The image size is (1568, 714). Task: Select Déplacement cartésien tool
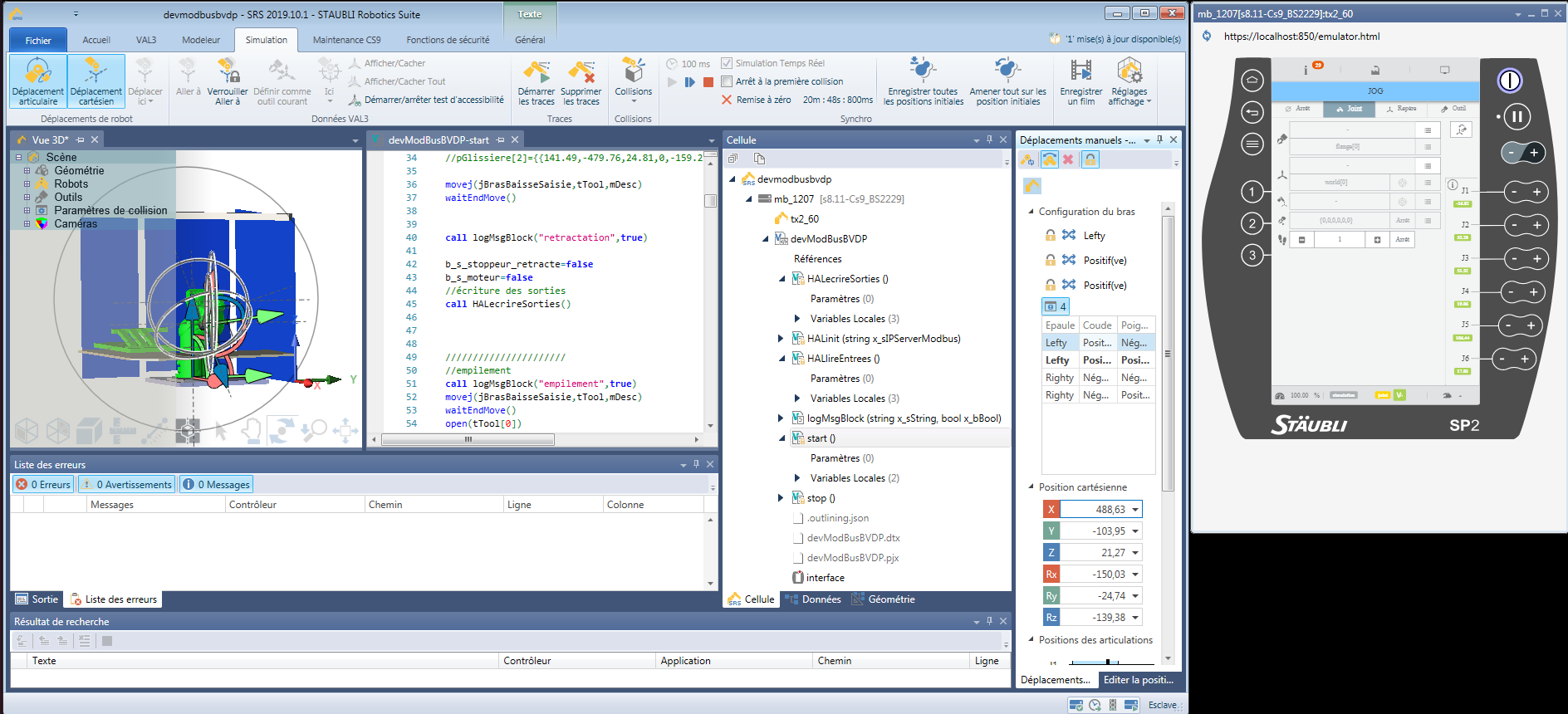pyautogui.click(x=96, y=81)
